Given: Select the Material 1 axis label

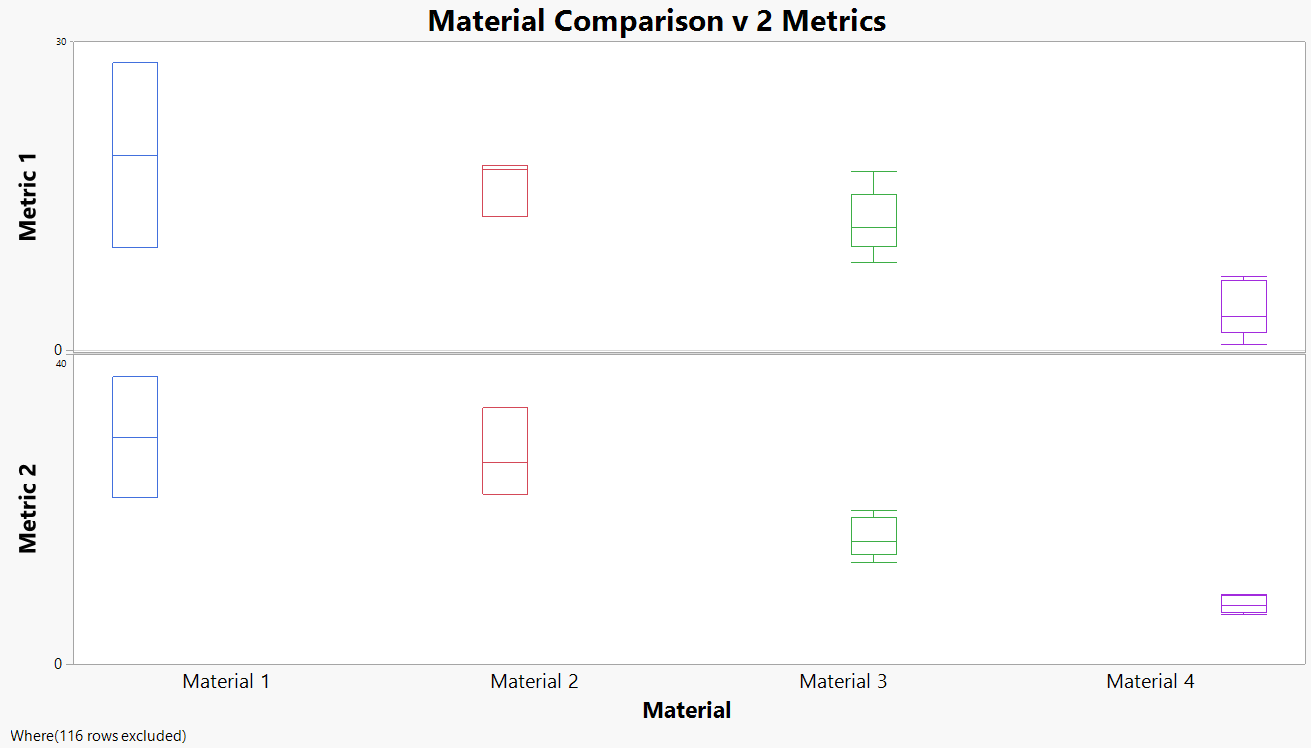Looking at the screenshot, I should (226, 682).
